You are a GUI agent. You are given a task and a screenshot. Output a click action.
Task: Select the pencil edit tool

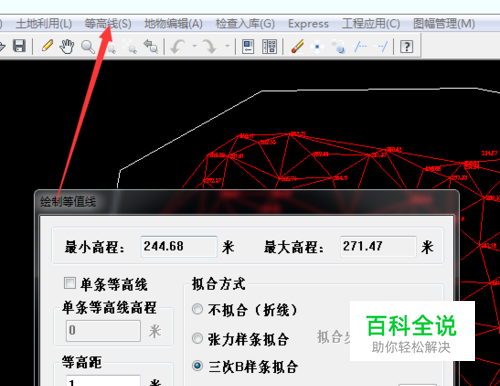(47, 45)
